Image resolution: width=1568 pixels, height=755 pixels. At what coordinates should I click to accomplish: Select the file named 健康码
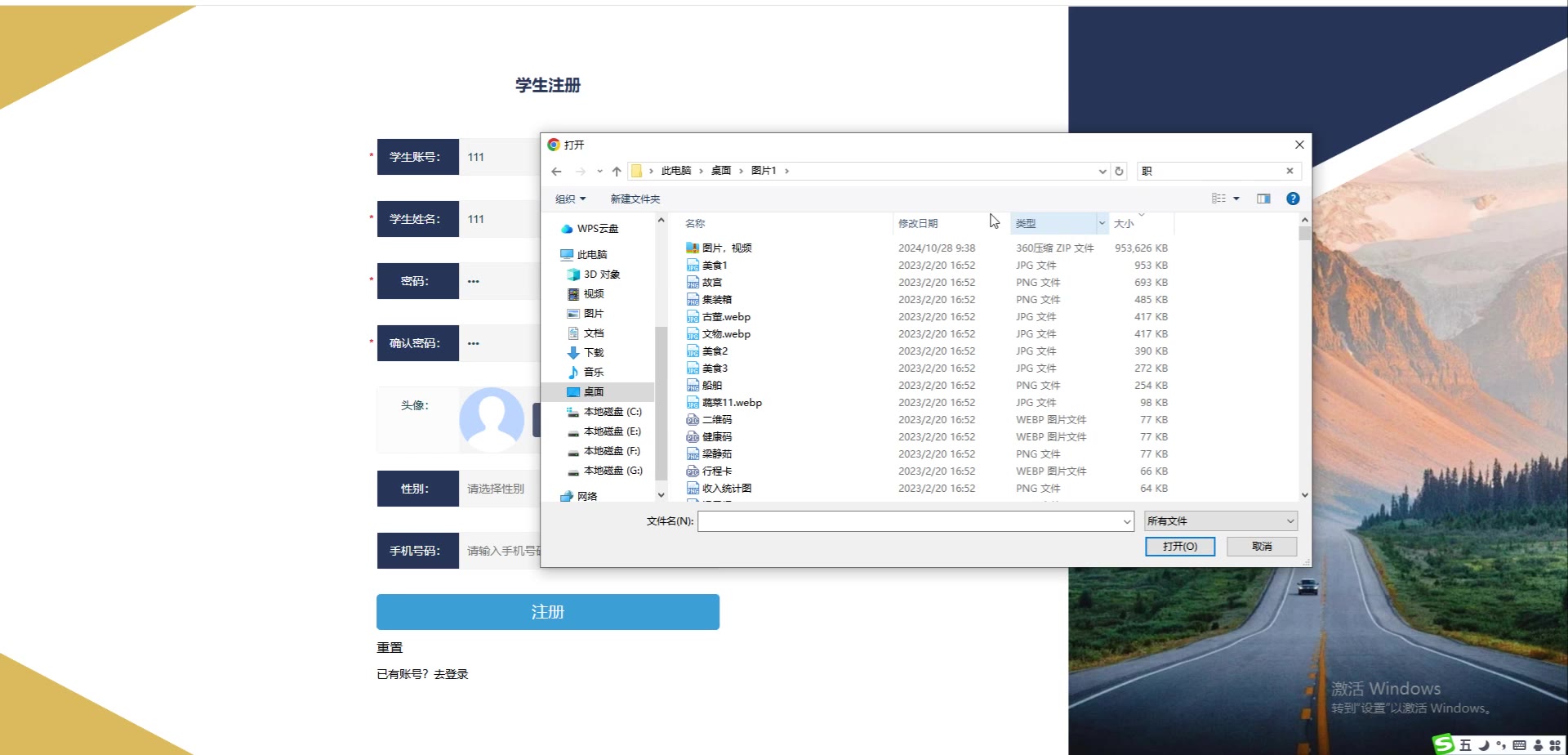(717, 437)
